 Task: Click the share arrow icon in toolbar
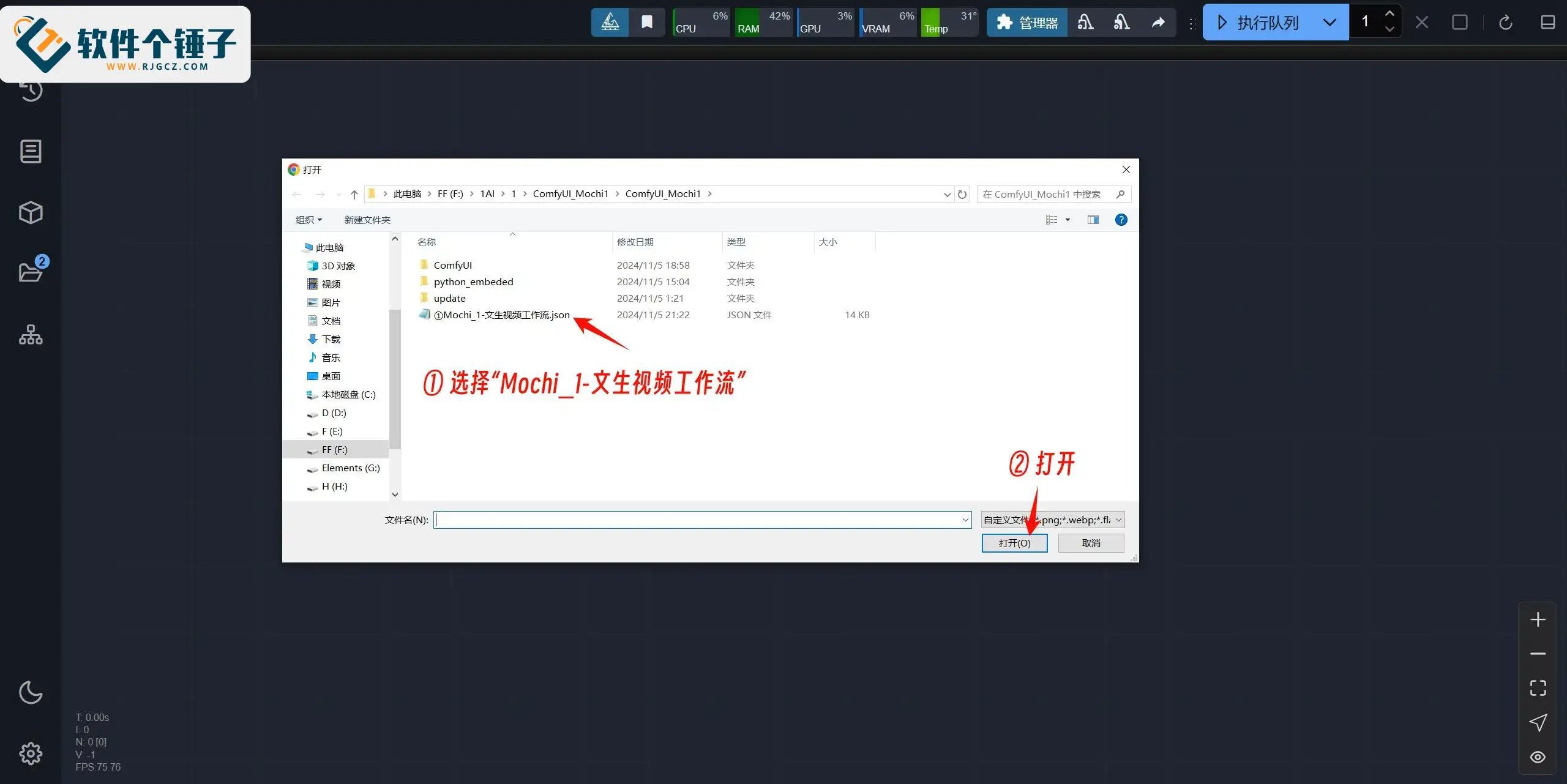(x=1158, y=23)
